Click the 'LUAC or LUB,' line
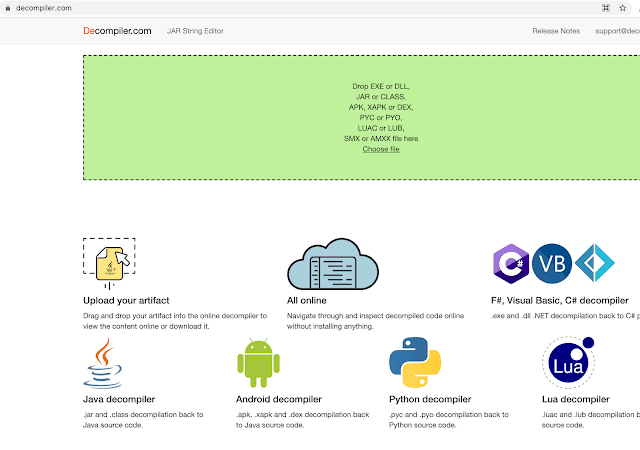This screenshot has width=640, height=450. 381,128
